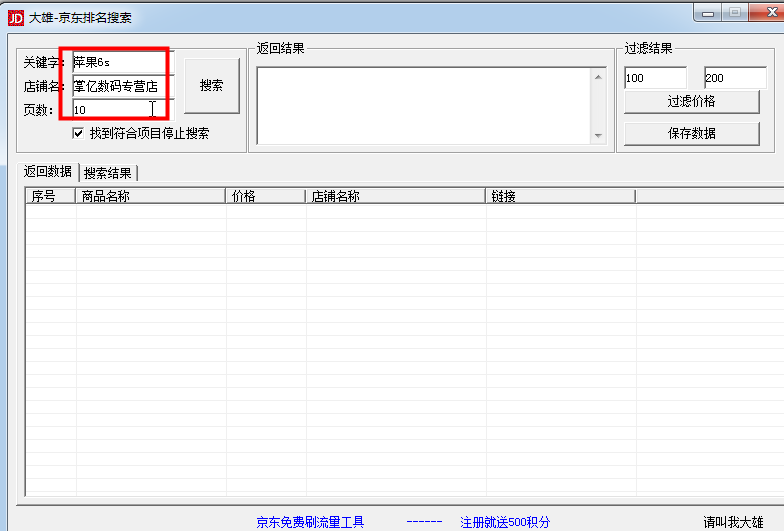Toggle 找到符合项目停止搜索 checkbox
This screenshot has height=531, width=784.
click(x=78, y=133)
